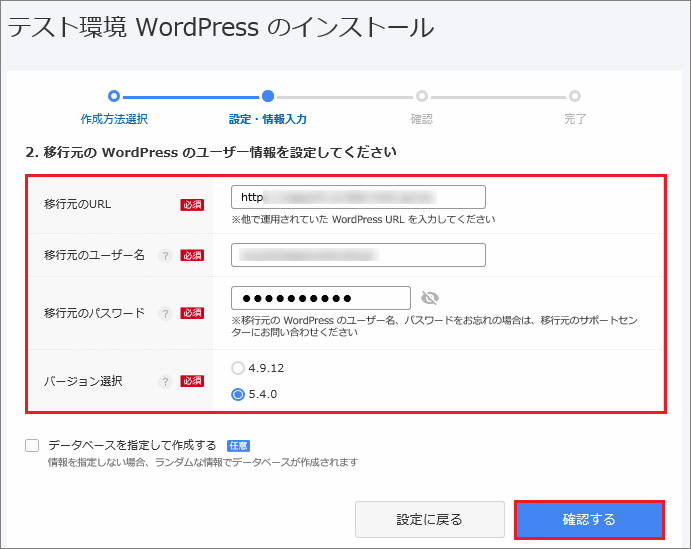The image size is (691, 549).
Task: Select WordPress version 5.4.0
Action: click(238, 394)
